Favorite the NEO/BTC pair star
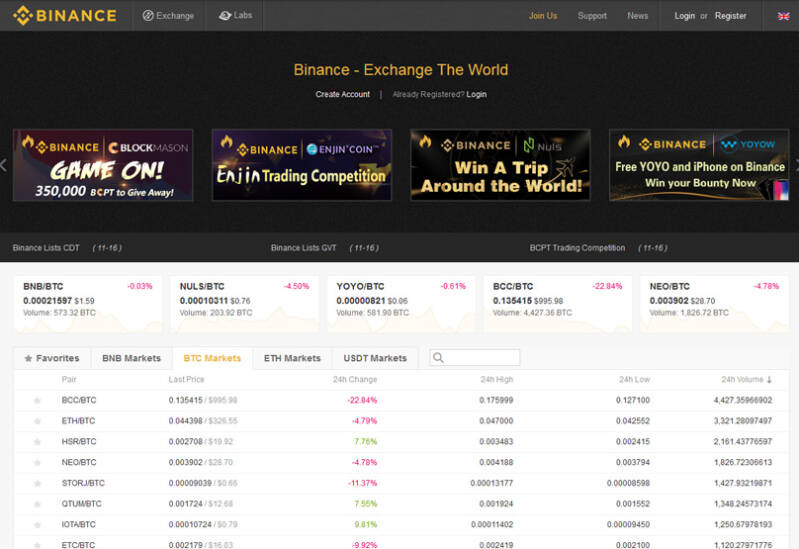This screenshot has width=799, height=549. [x=37, y=463]
